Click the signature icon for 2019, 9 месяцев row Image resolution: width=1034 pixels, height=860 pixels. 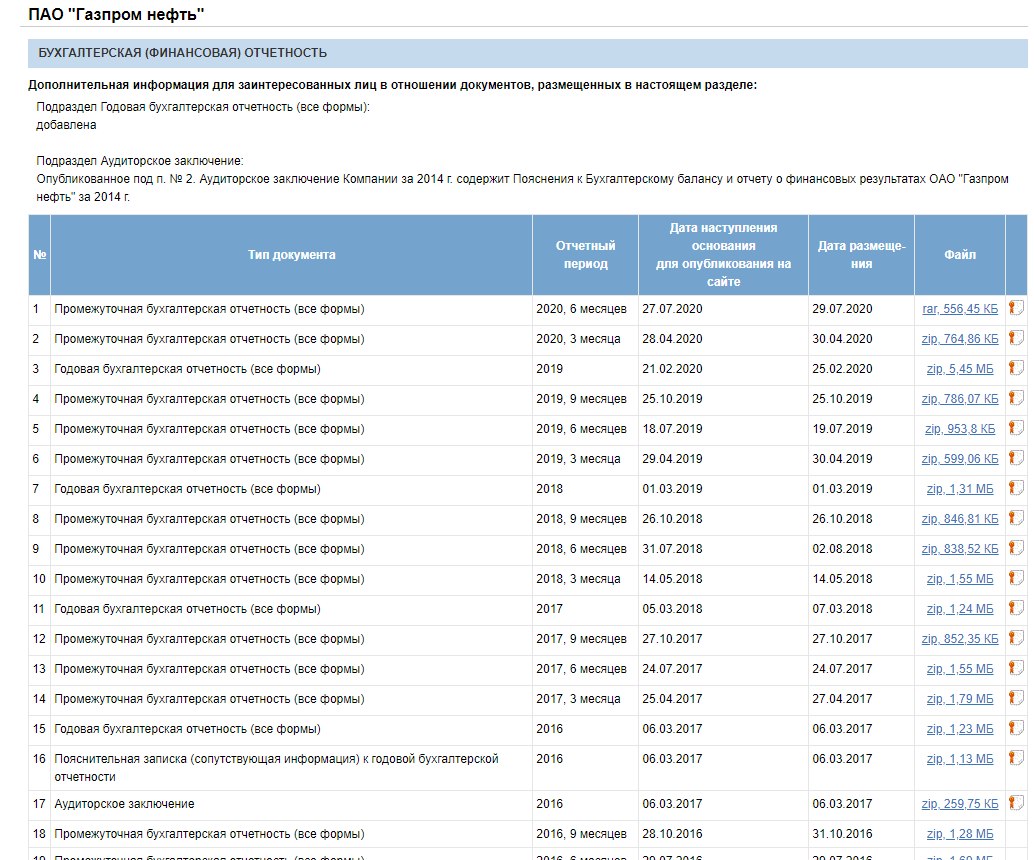point(1016,398)
